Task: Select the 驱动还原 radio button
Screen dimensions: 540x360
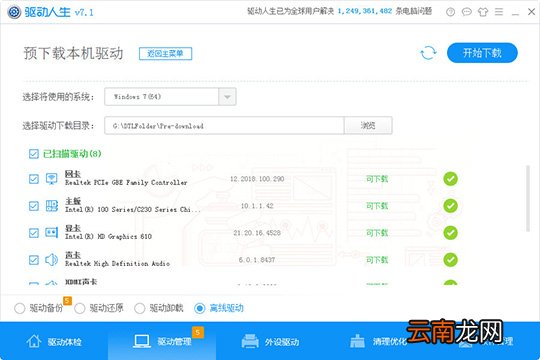Action: [x=80, y=308]
